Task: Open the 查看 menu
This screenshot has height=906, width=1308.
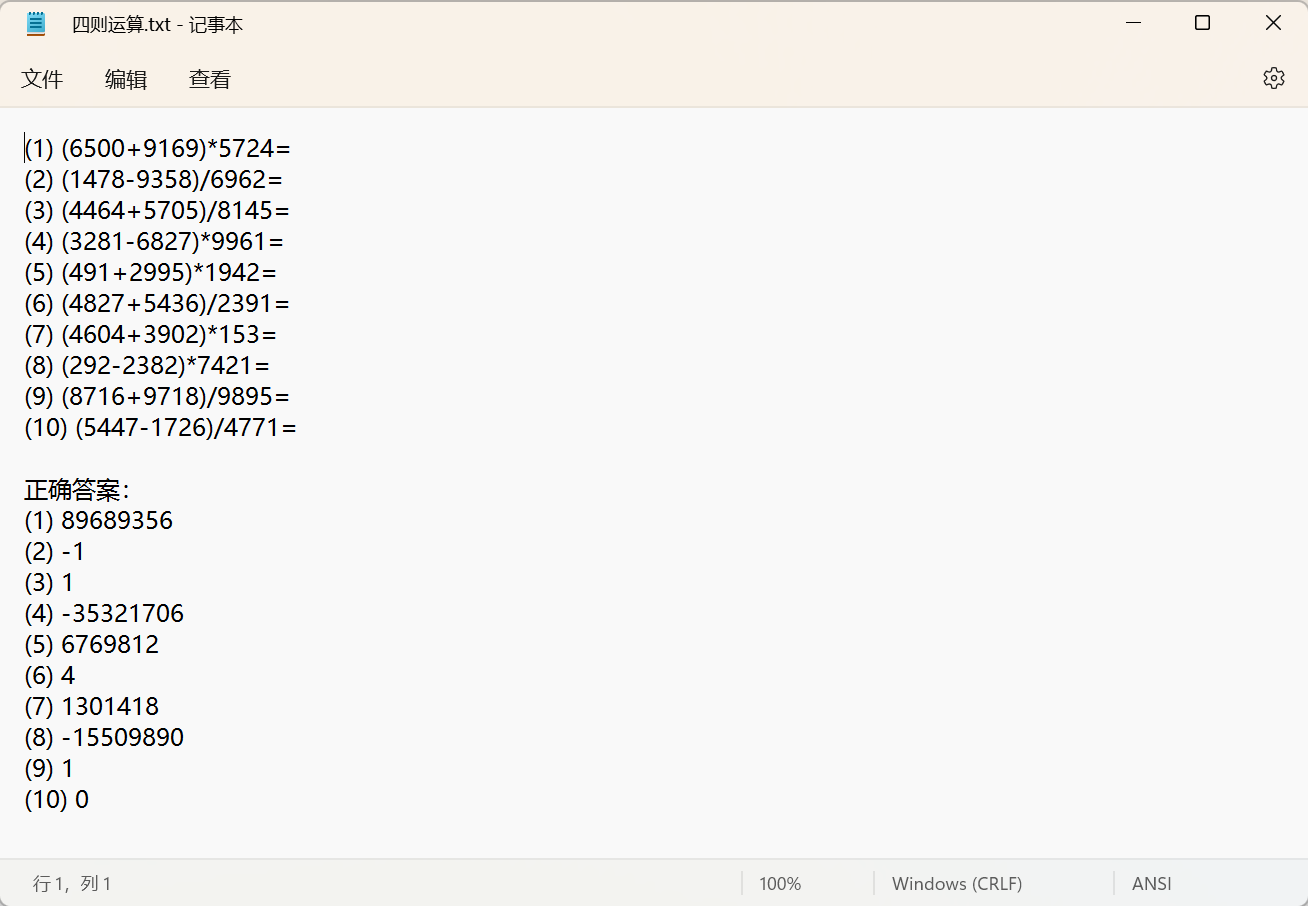Action: point(210,79)
